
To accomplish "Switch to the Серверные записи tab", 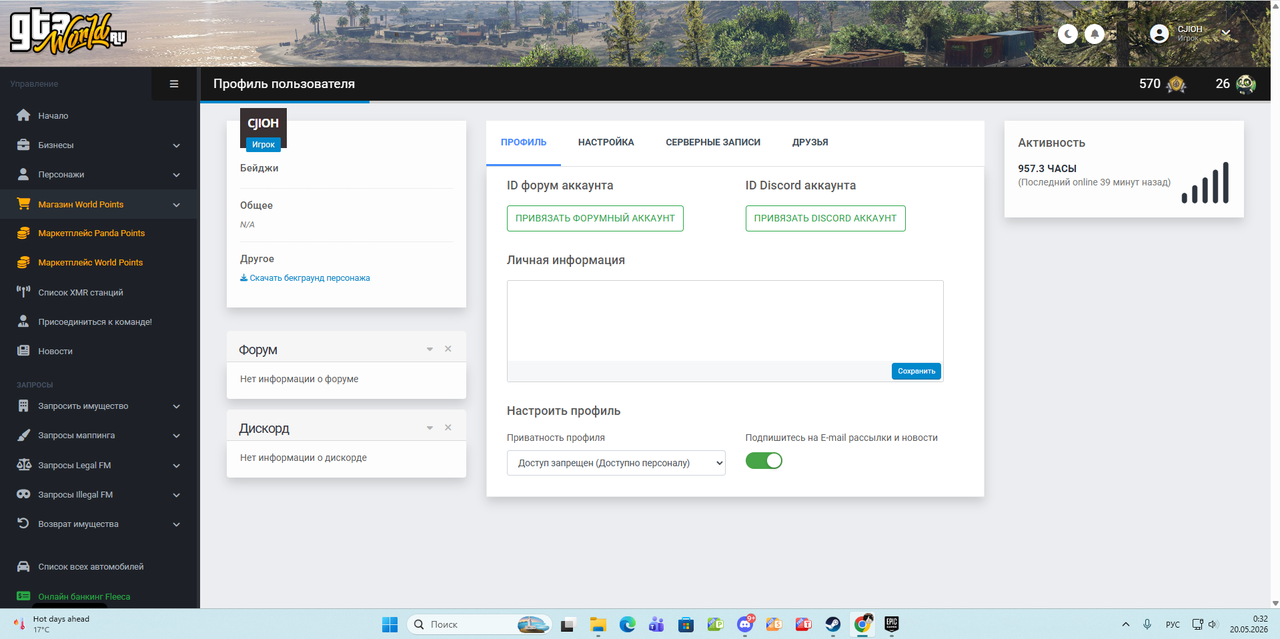I will pyautogui.click(x=713, y=142).
